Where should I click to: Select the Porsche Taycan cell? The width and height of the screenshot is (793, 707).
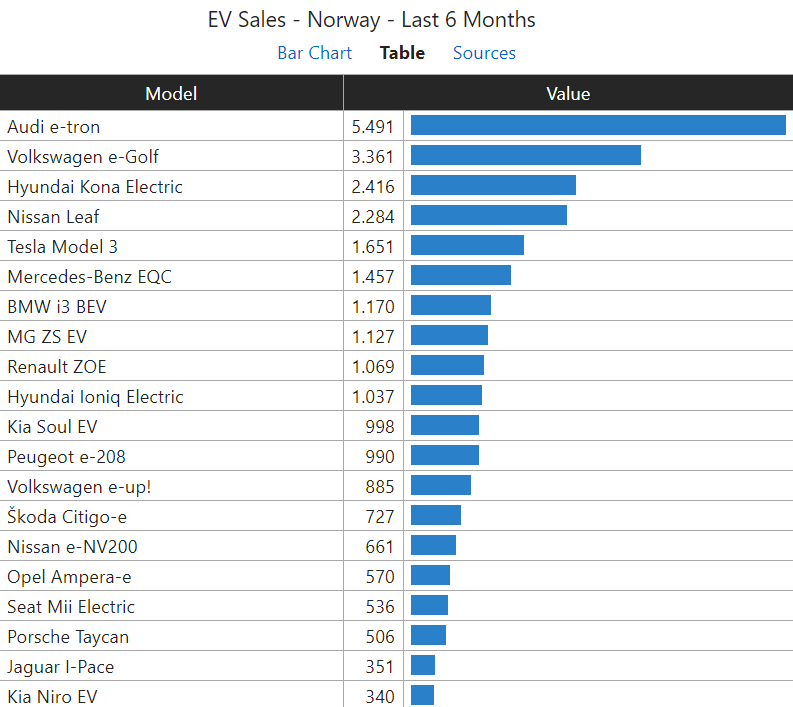coord(171,636)
